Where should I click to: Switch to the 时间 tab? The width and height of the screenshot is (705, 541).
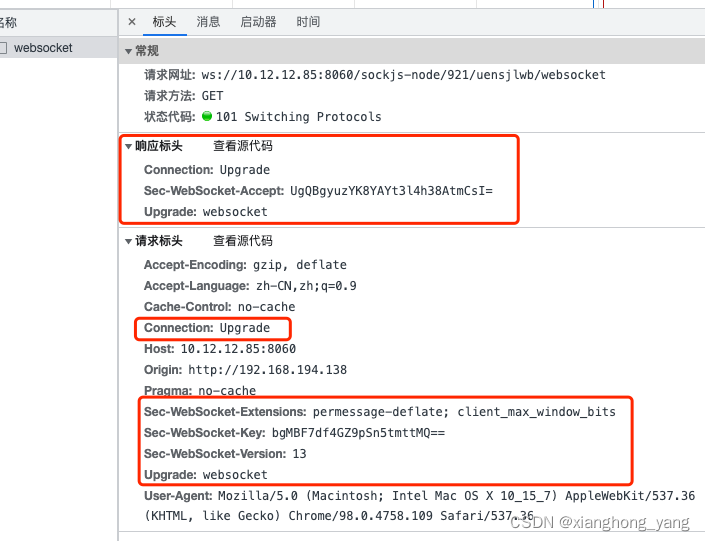(308, 22)
